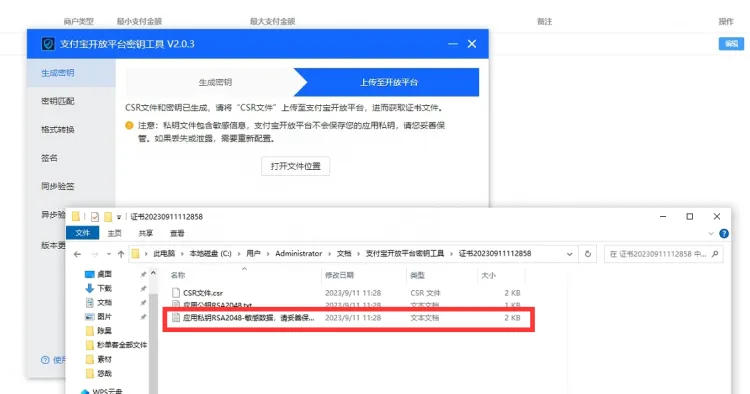This screenshot has height=394, width=750.
Task: Open the 共享 ribbon tab
Action: [145, 233]
